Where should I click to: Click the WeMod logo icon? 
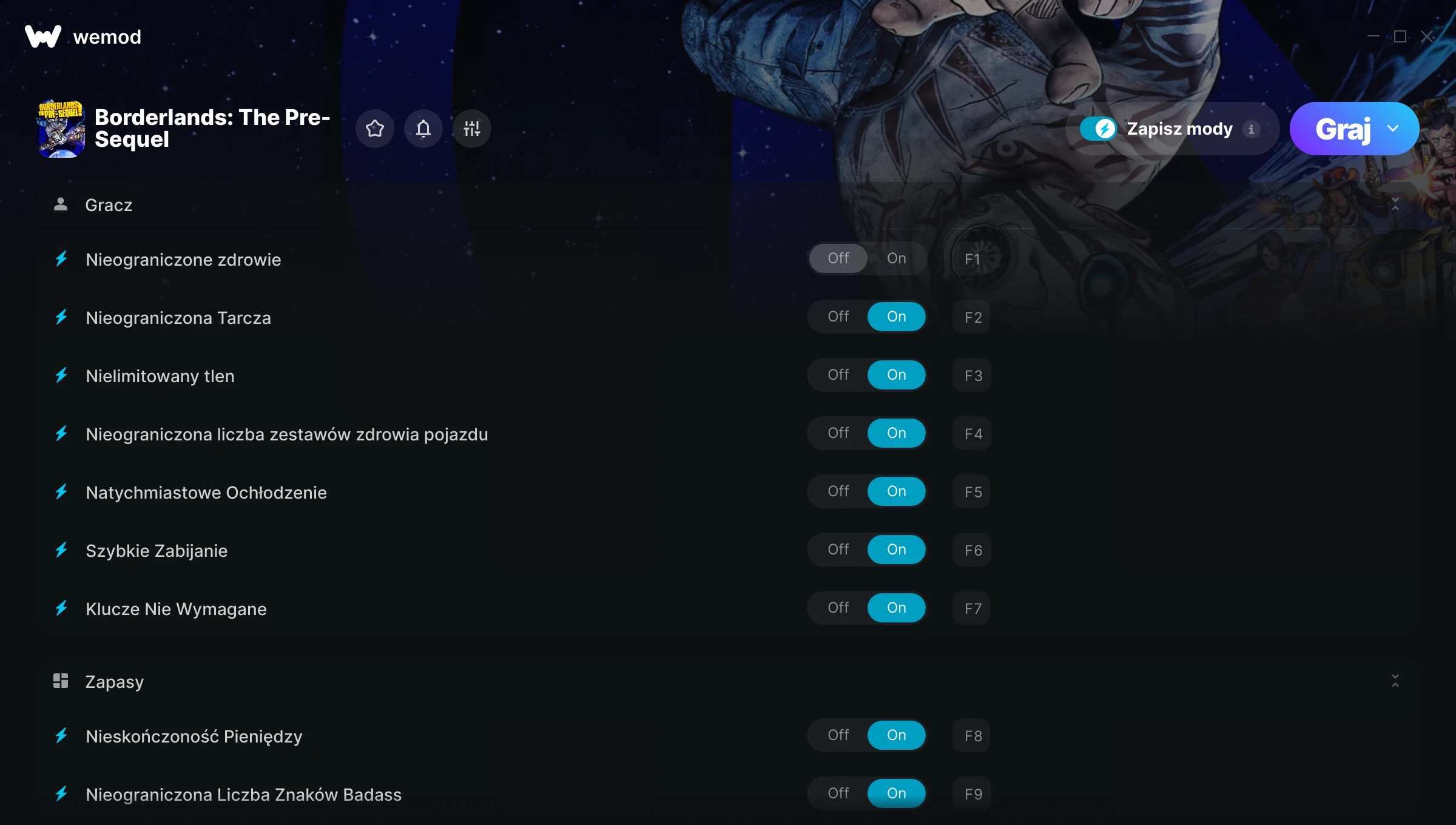click(x=43, y=36)
